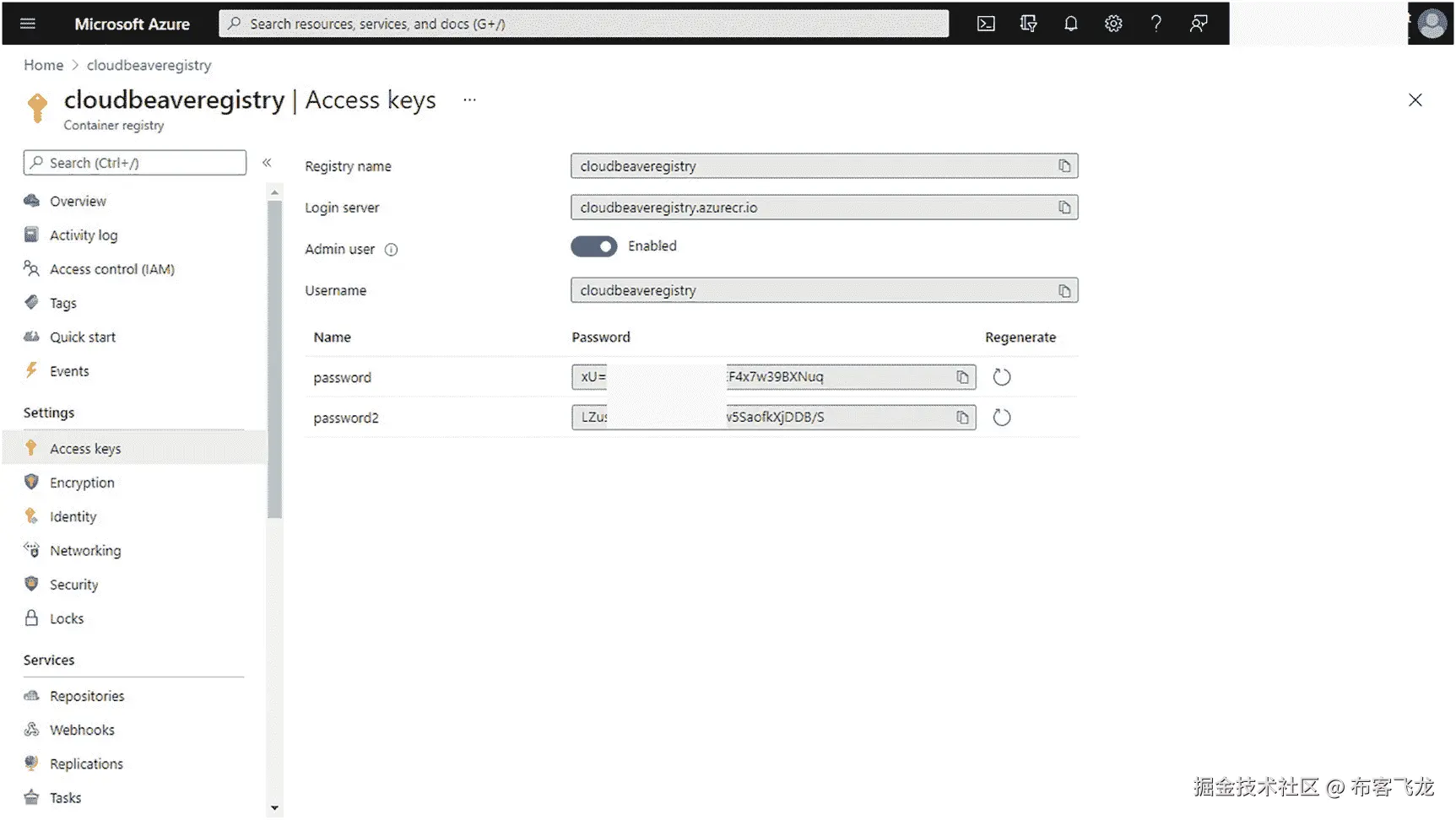Open Events in the sidebar
Image resolution: width=1456 pixels, height=820 pixels.
(69, 371)
